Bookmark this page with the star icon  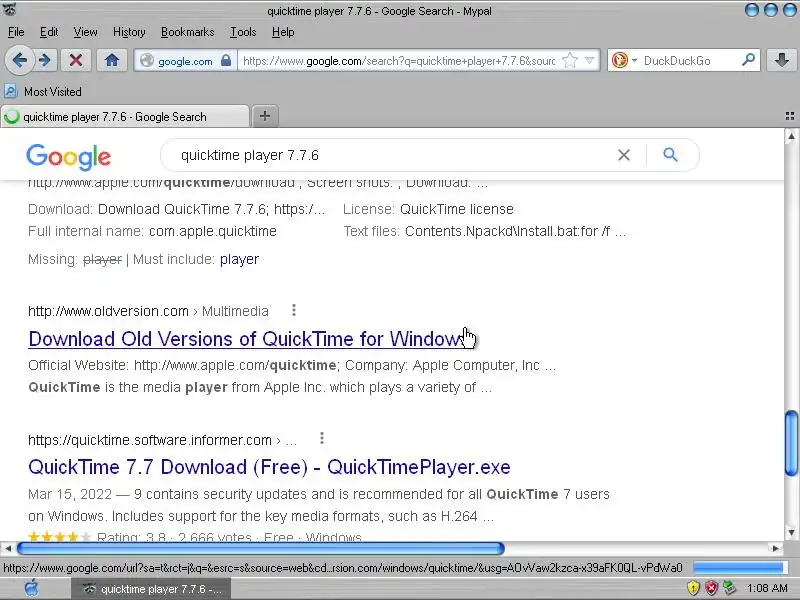[x=569, y=61]
